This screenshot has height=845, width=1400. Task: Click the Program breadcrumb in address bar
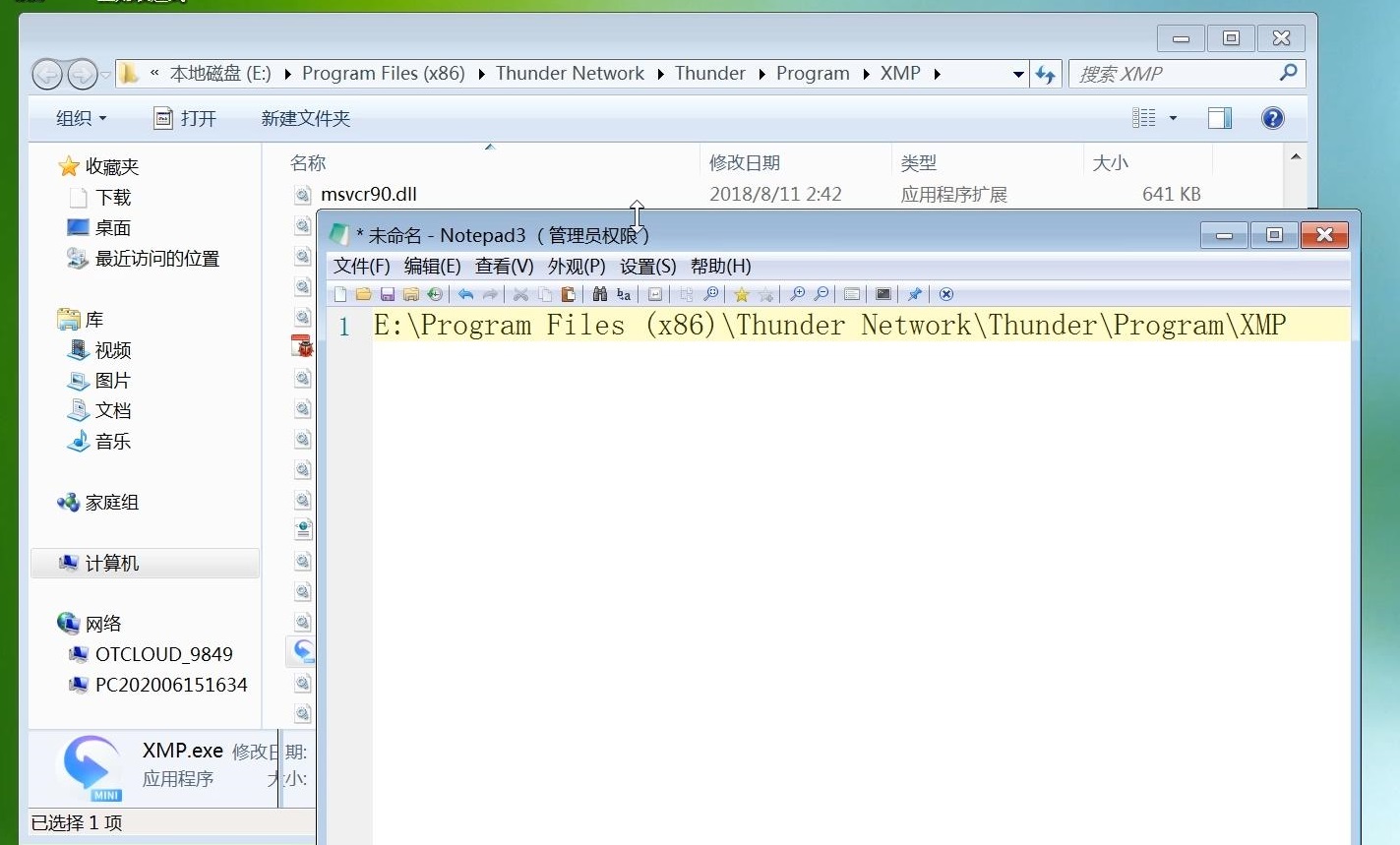pos(813,74)
